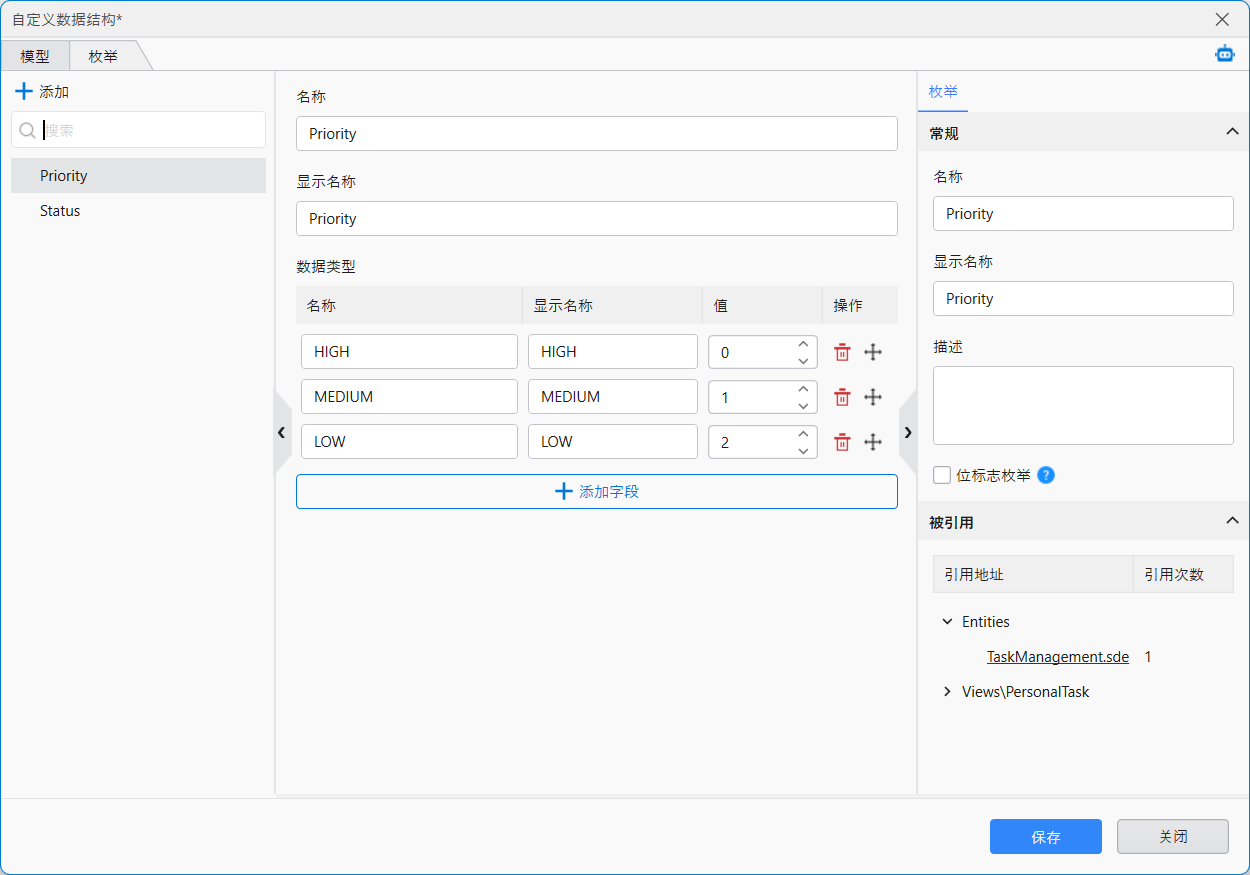Expand the Views\PersonalTask tree node
The width and height of the screenshot is (1250, 875).
(x=947, y=692)
